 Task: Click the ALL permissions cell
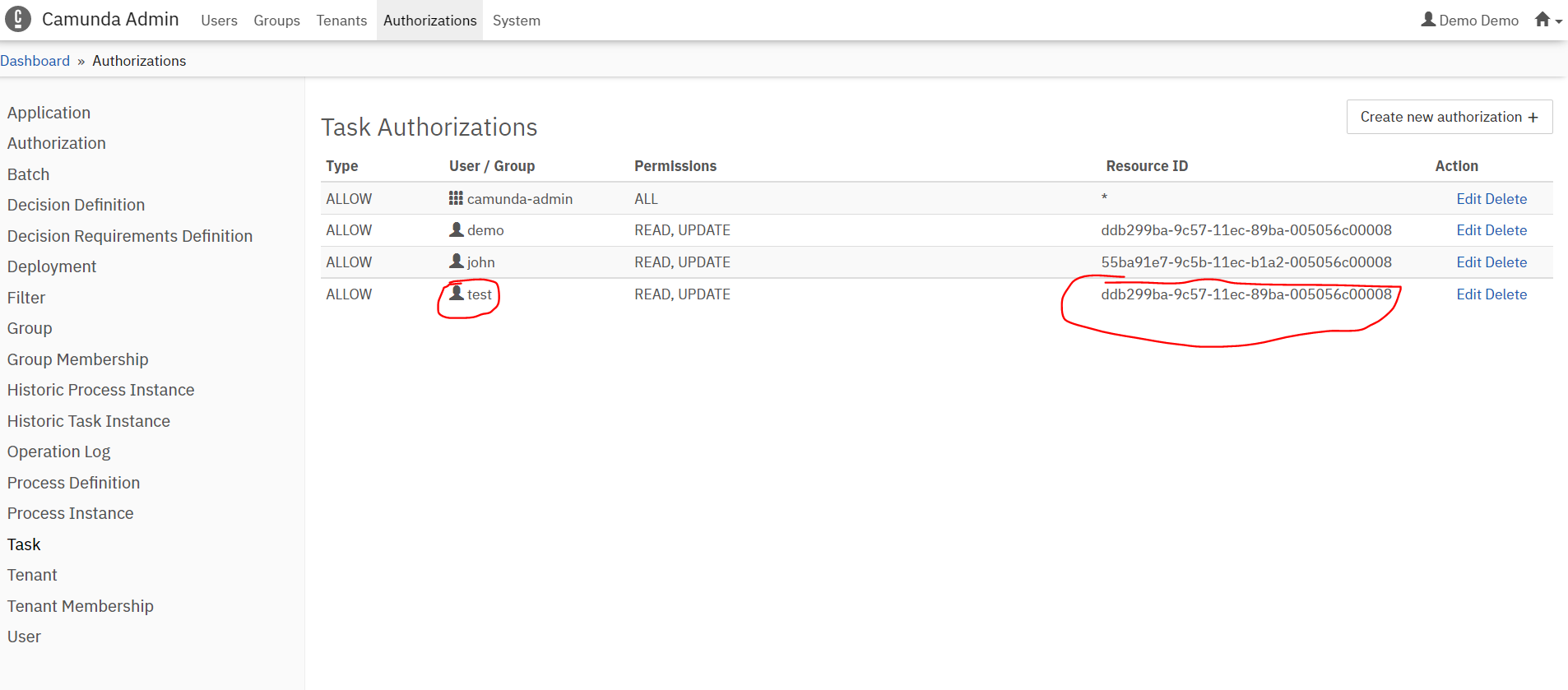coord(646,199)
